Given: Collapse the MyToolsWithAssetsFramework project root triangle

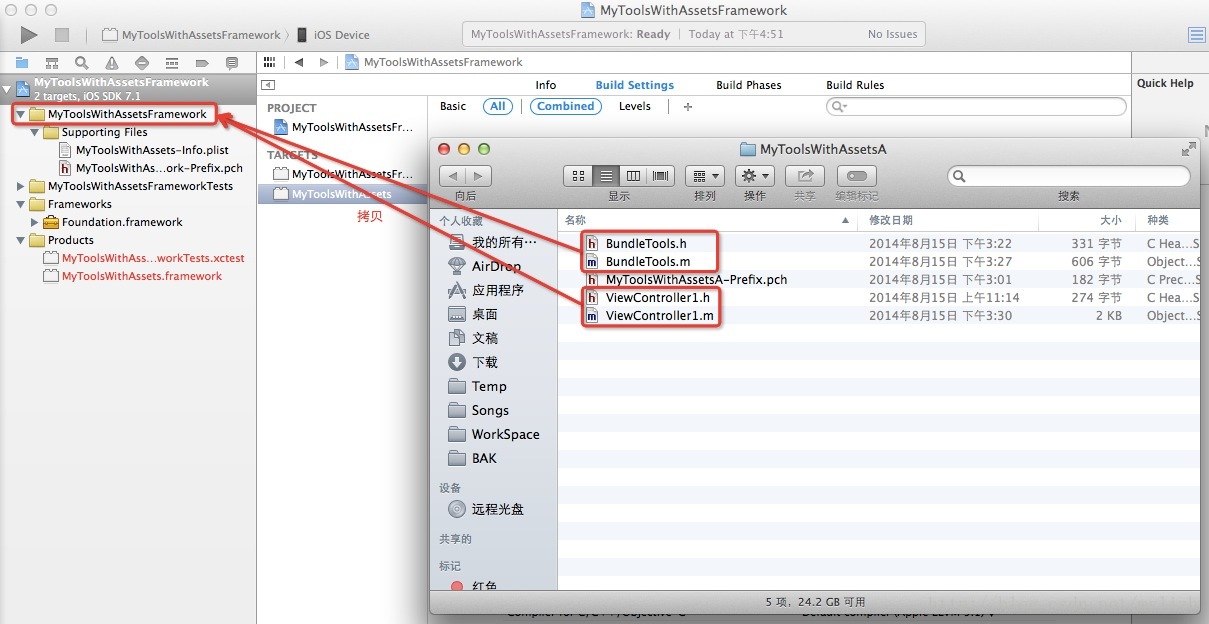Looking at the screenshot, I should pos(8,89).
